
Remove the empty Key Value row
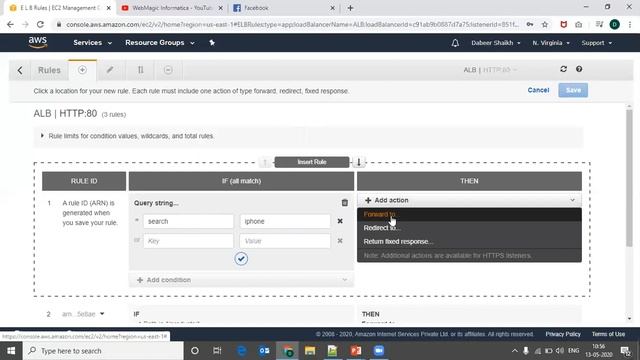(340, 241)
